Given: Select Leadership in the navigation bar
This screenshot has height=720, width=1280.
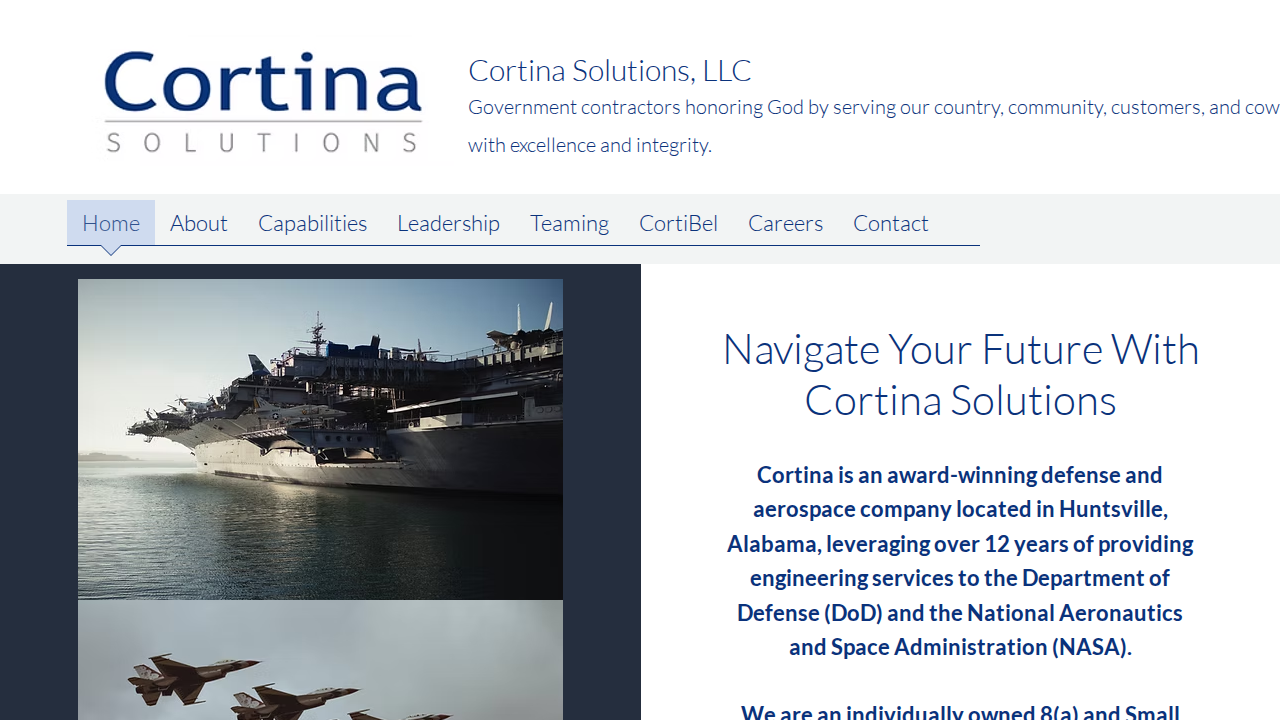Looking at the screenshot, I should (x=448, y=223).
